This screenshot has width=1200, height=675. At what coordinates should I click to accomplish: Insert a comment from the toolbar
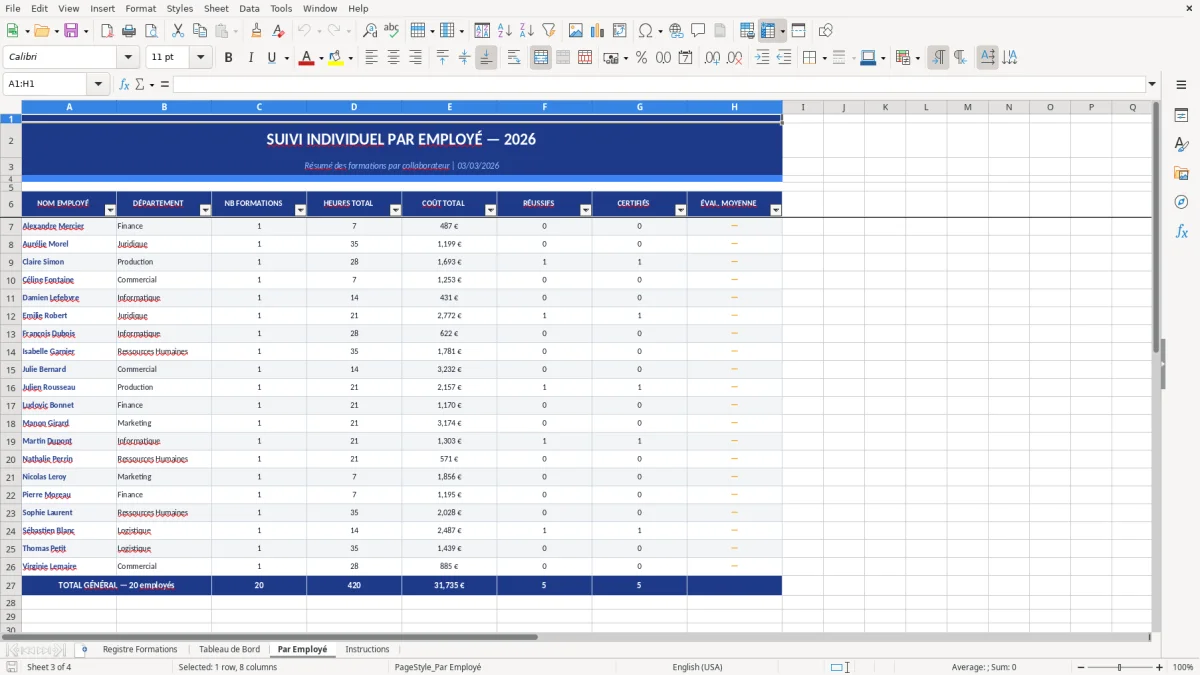click(x=699, y=29)
